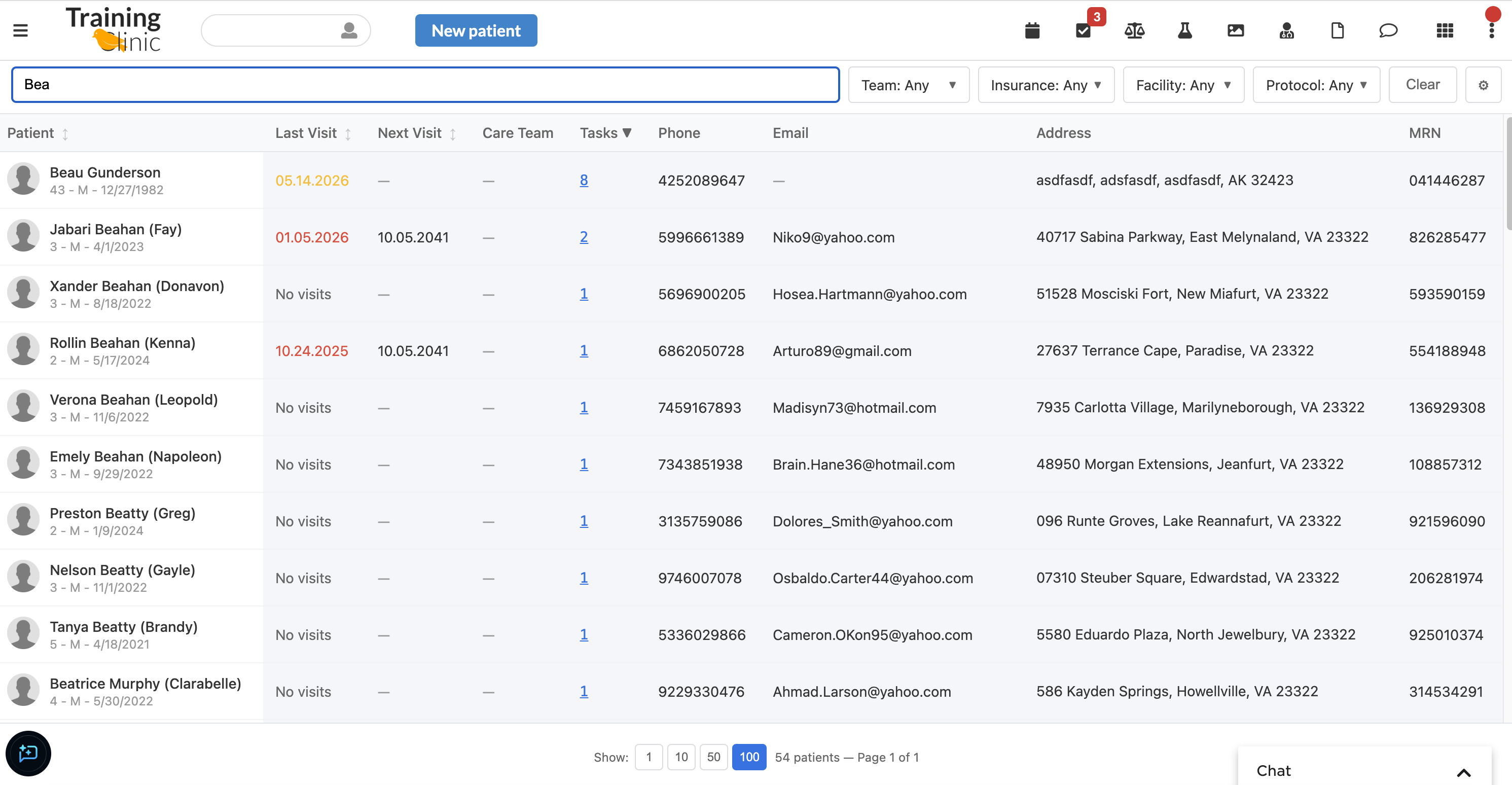Open table settings gear
The width and height of the screenshot is (1512, 785).
point(1483,85)
